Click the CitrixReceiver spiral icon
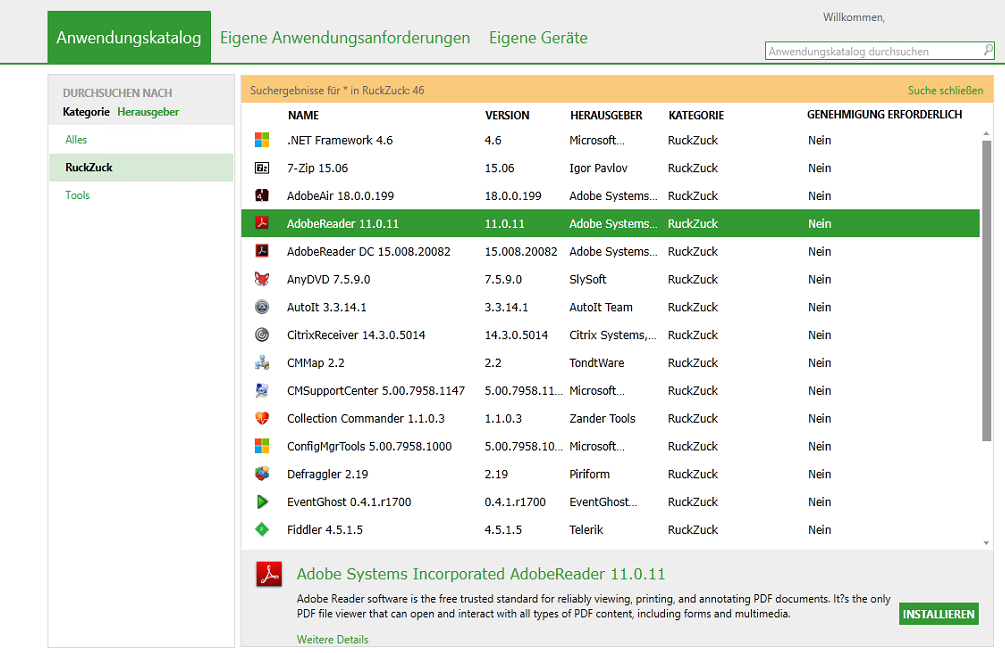Image resolution: width=1005 pixels, height=653 pixels. coord(262,335)
